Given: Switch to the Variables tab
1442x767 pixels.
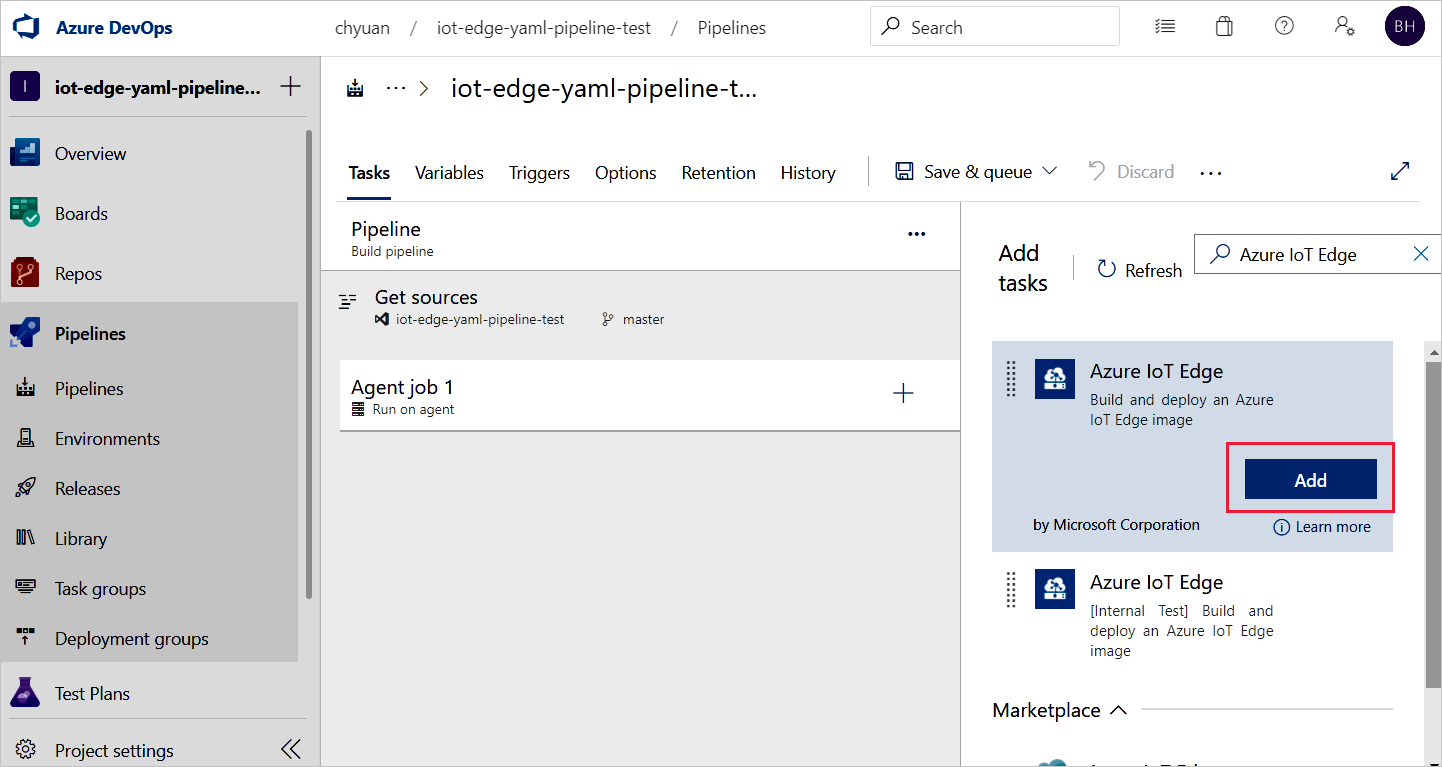Looking at the screenshot, I should point(449,173).
